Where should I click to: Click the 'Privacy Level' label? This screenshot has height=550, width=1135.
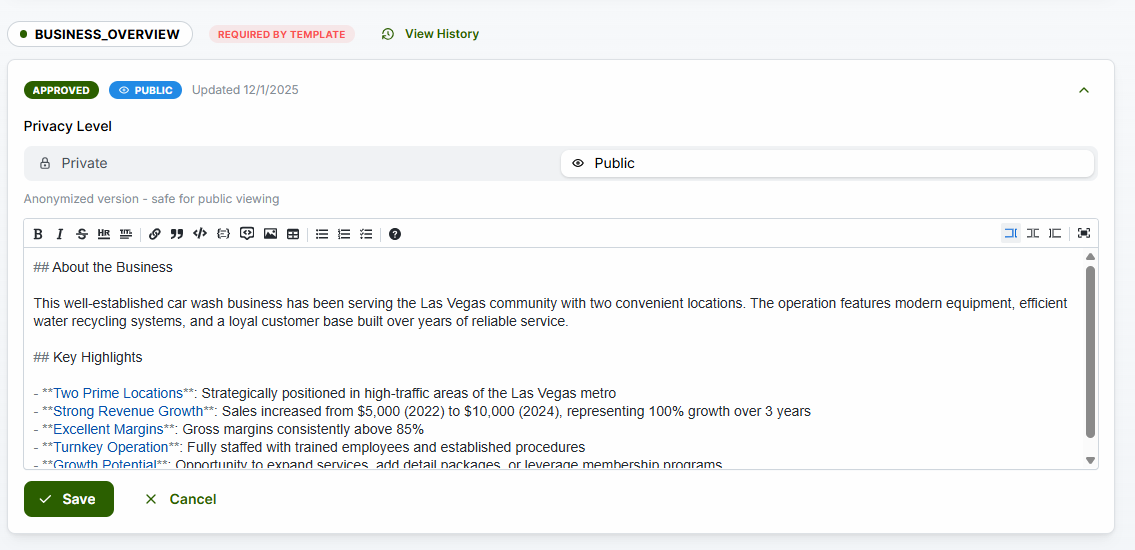coord(68,127)
